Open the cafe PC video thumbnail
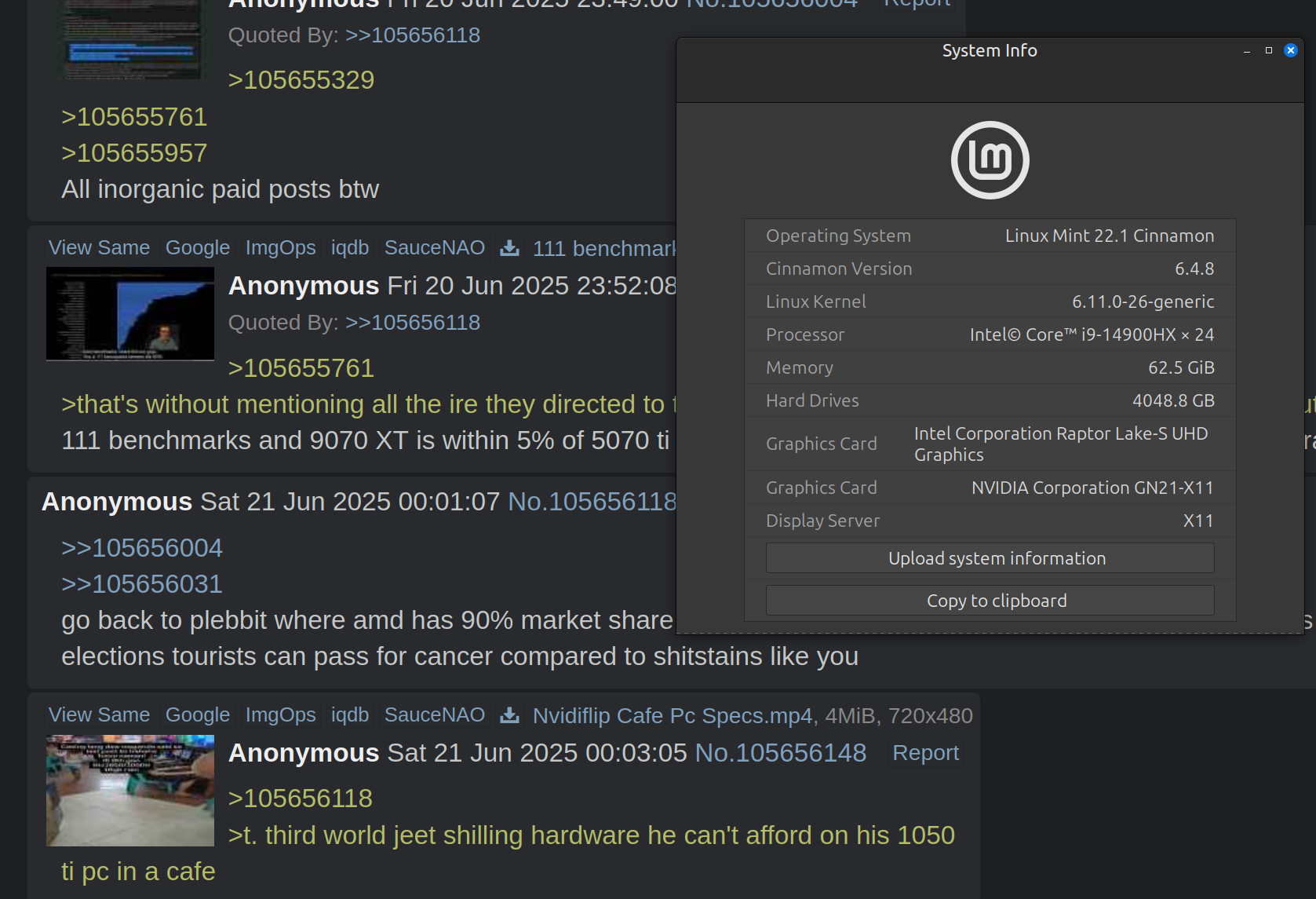The width and height of the screenshot is (1316, 899). click(130, 790)
